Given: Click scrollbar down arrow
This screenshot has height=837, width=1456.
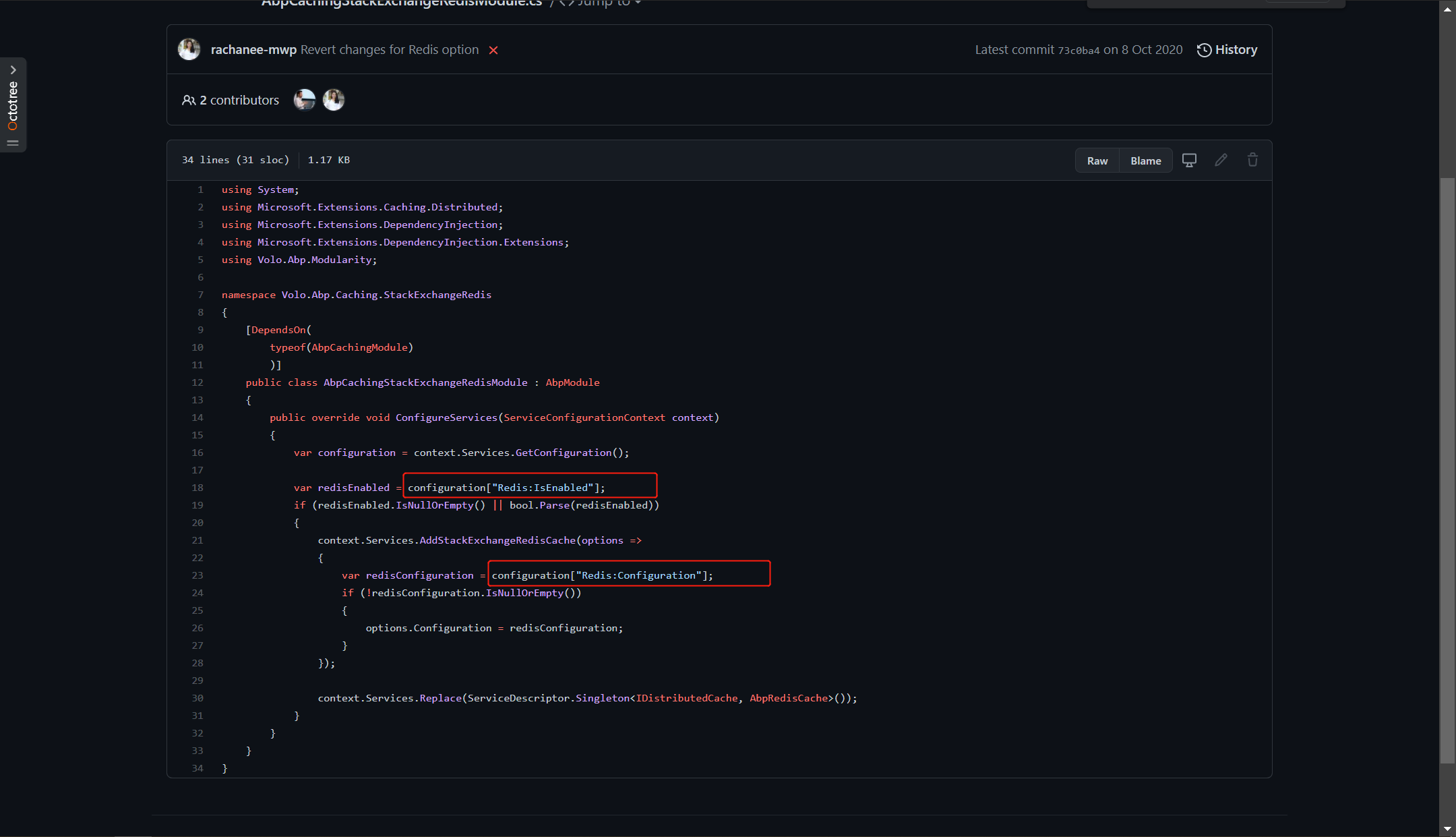Looking at the screenshot, I should click(x=1447, y=829).
